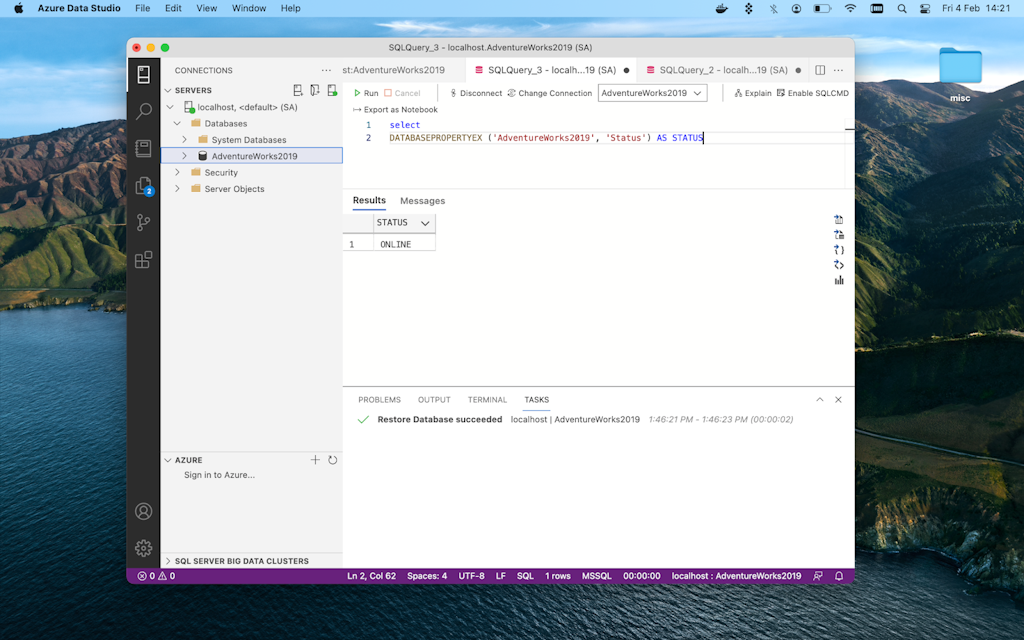Open the SQLQuery_2 editor tab
The image size is (1024, 640).
pyautogui.click(x=706, y=70)
